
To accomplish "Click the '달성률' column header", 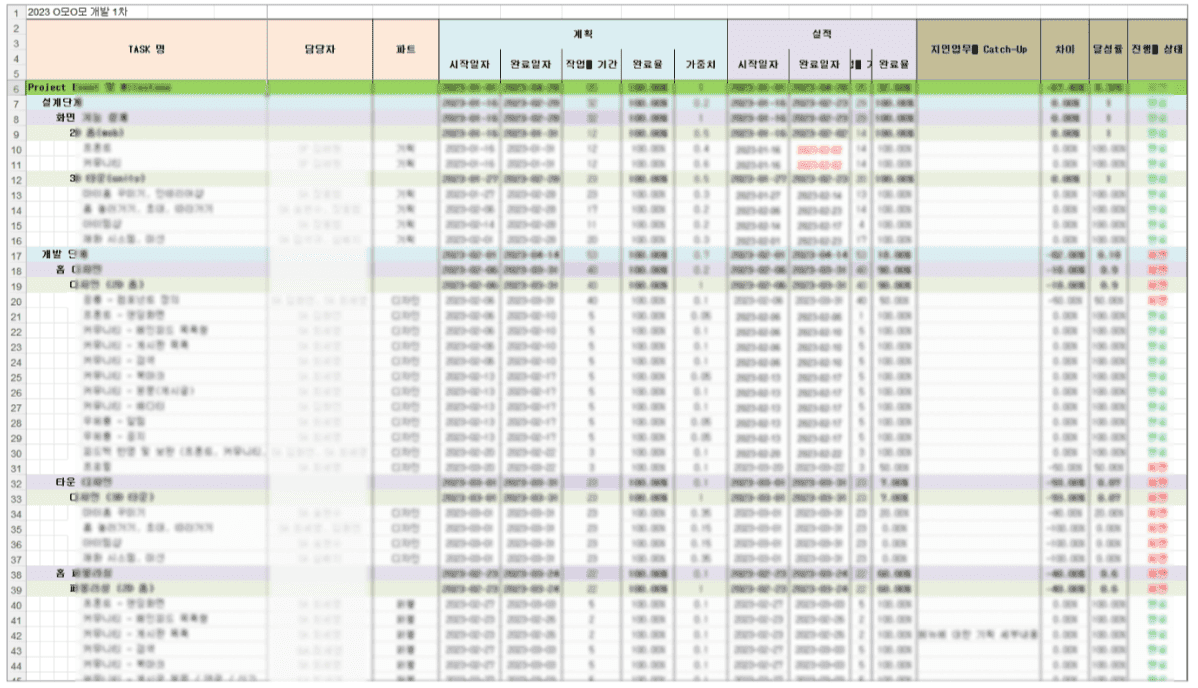I will tap(1108, 50).
